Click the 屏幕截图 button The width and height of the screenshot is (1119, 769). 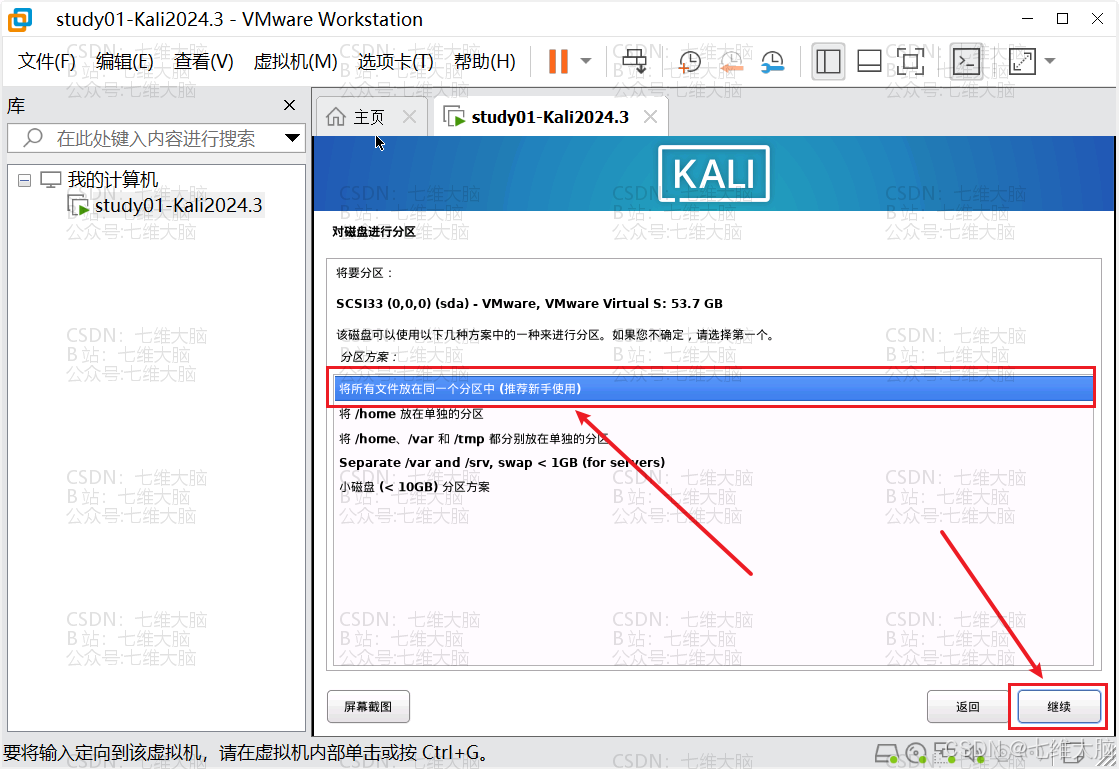(x=368, y=707)
